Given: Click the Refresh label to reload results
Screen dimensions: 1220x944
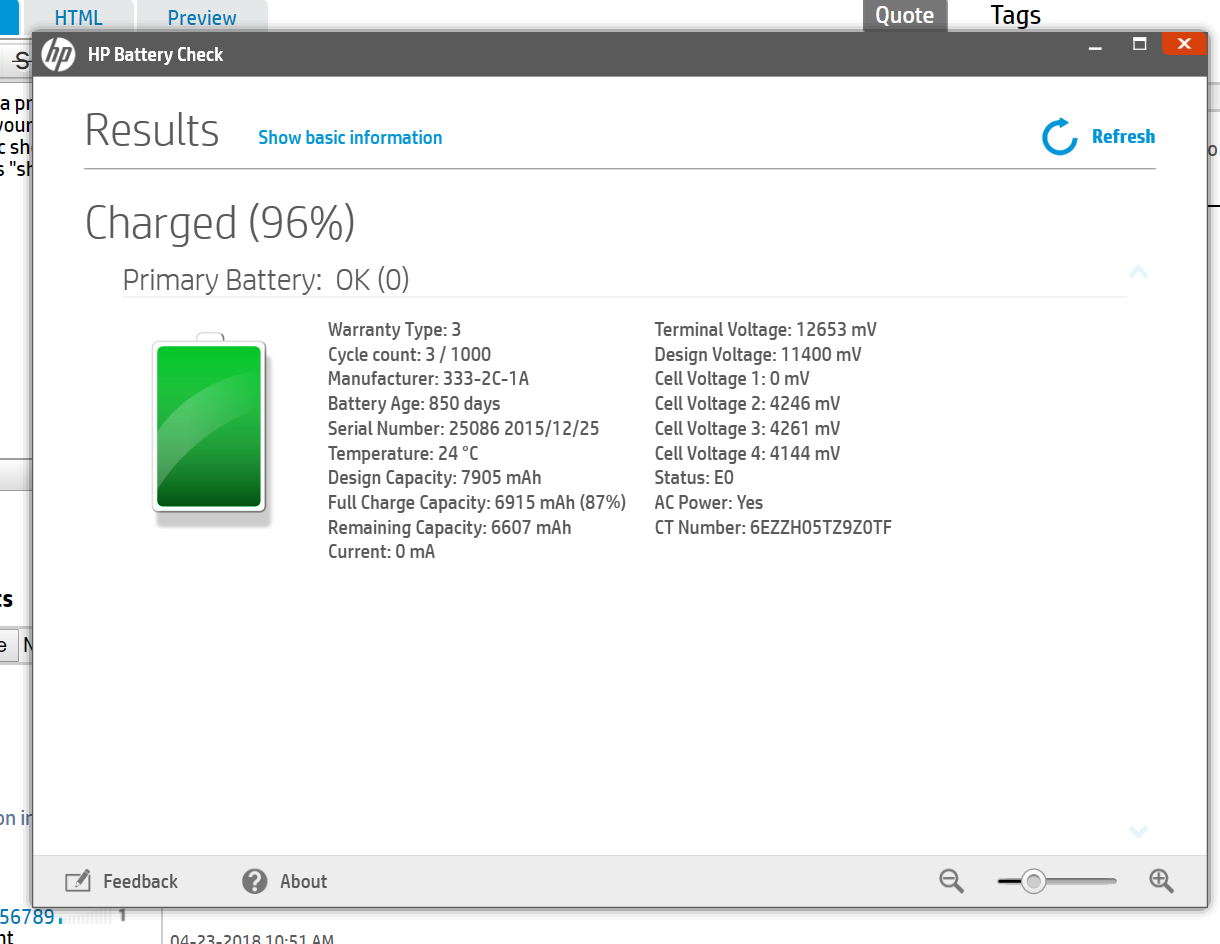Looking at the screenshot, I should 1123,136.
